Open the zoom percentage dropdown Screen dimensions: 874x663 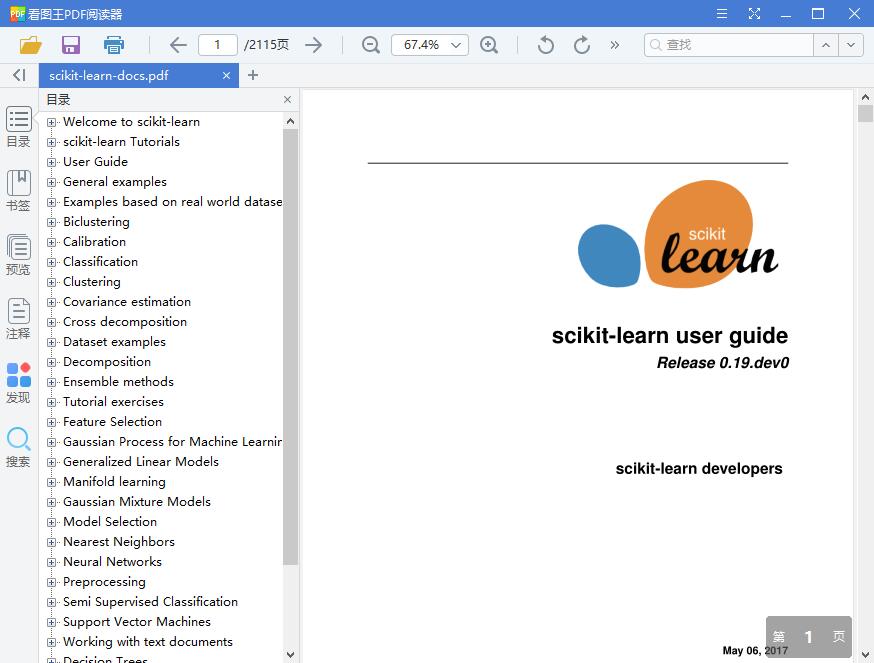click(452, 45)
